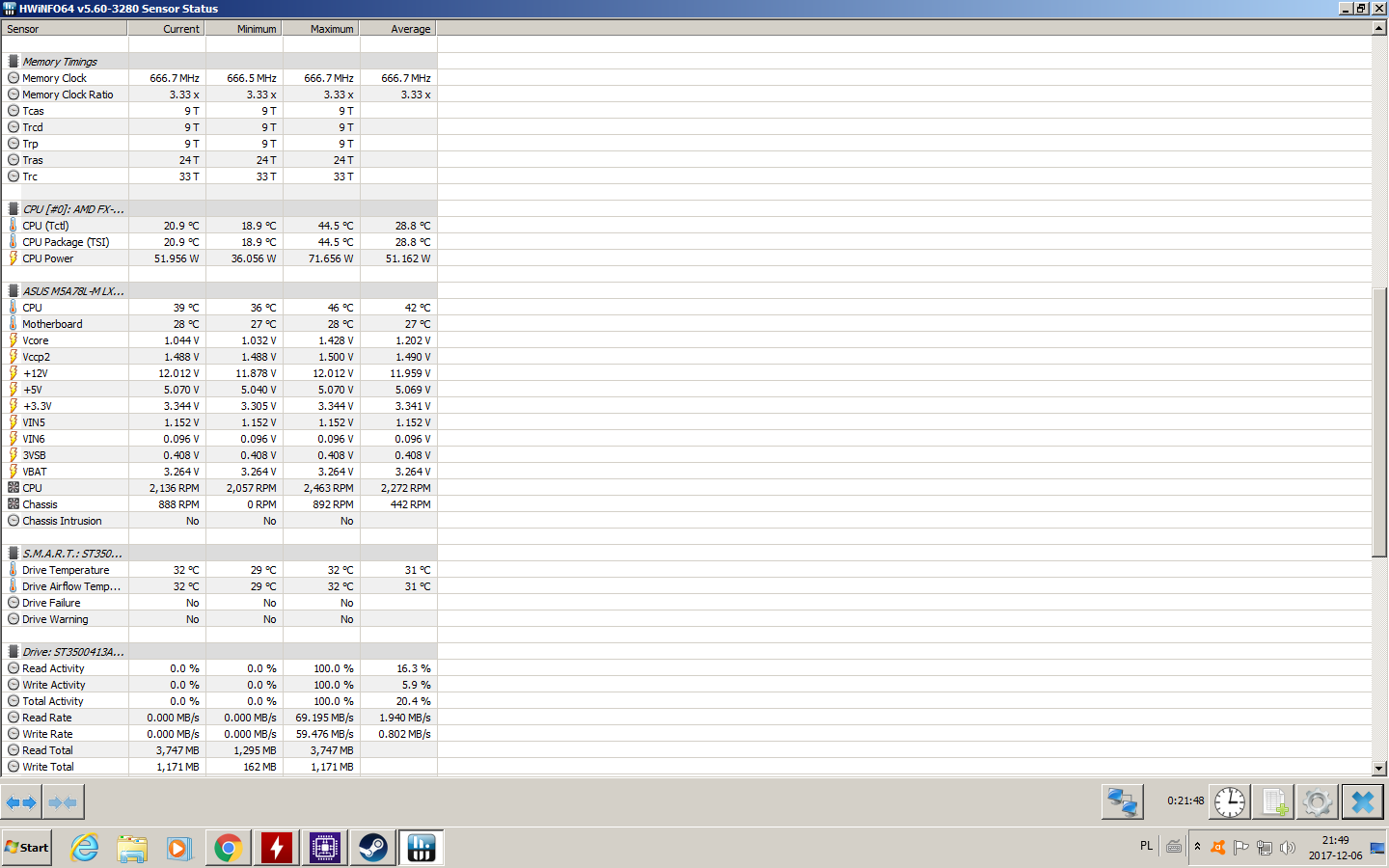Open the taskbar clock showing 21:49

tap(1336, 848)
